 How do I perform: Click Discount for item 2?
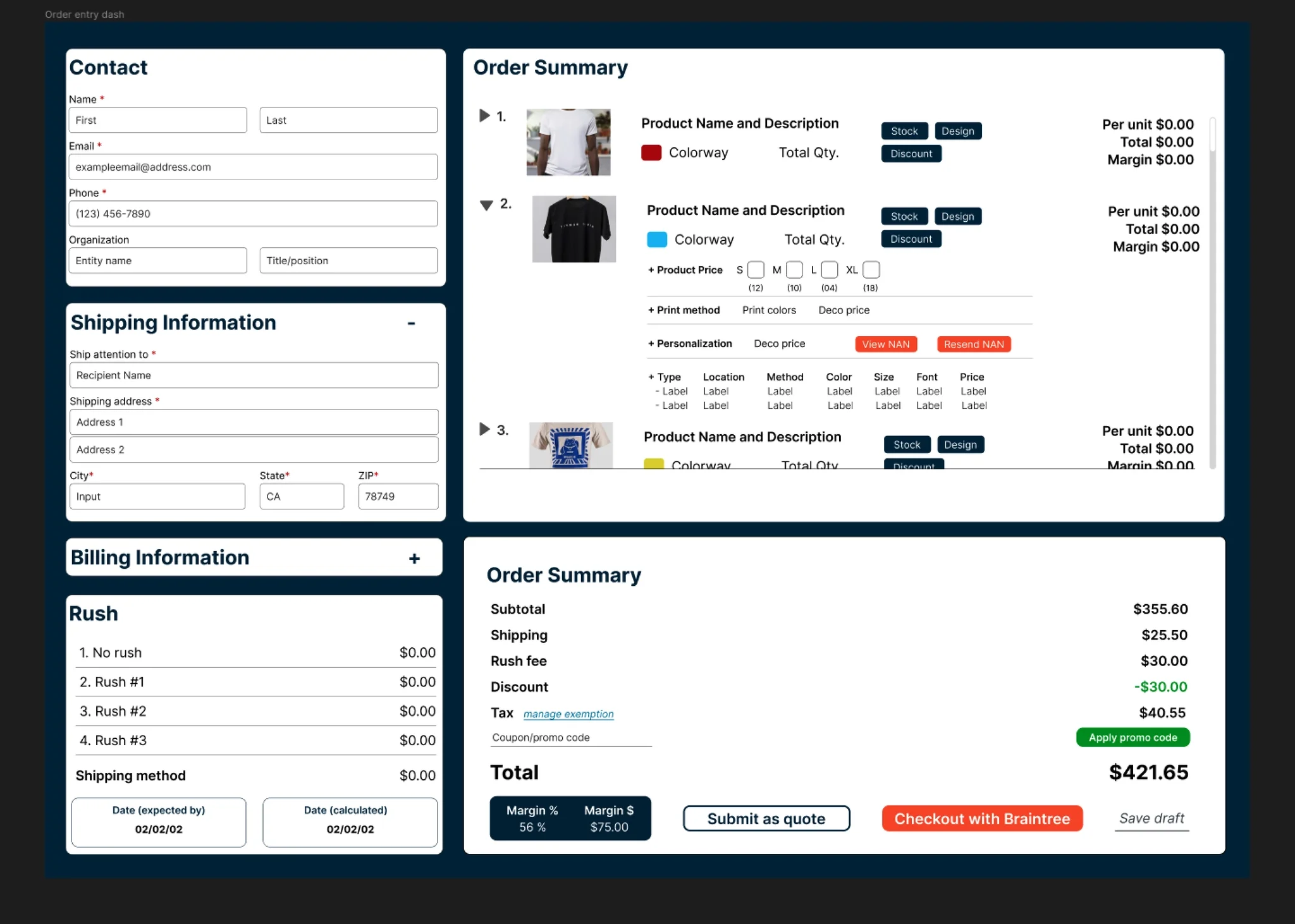tap(911, 239)
